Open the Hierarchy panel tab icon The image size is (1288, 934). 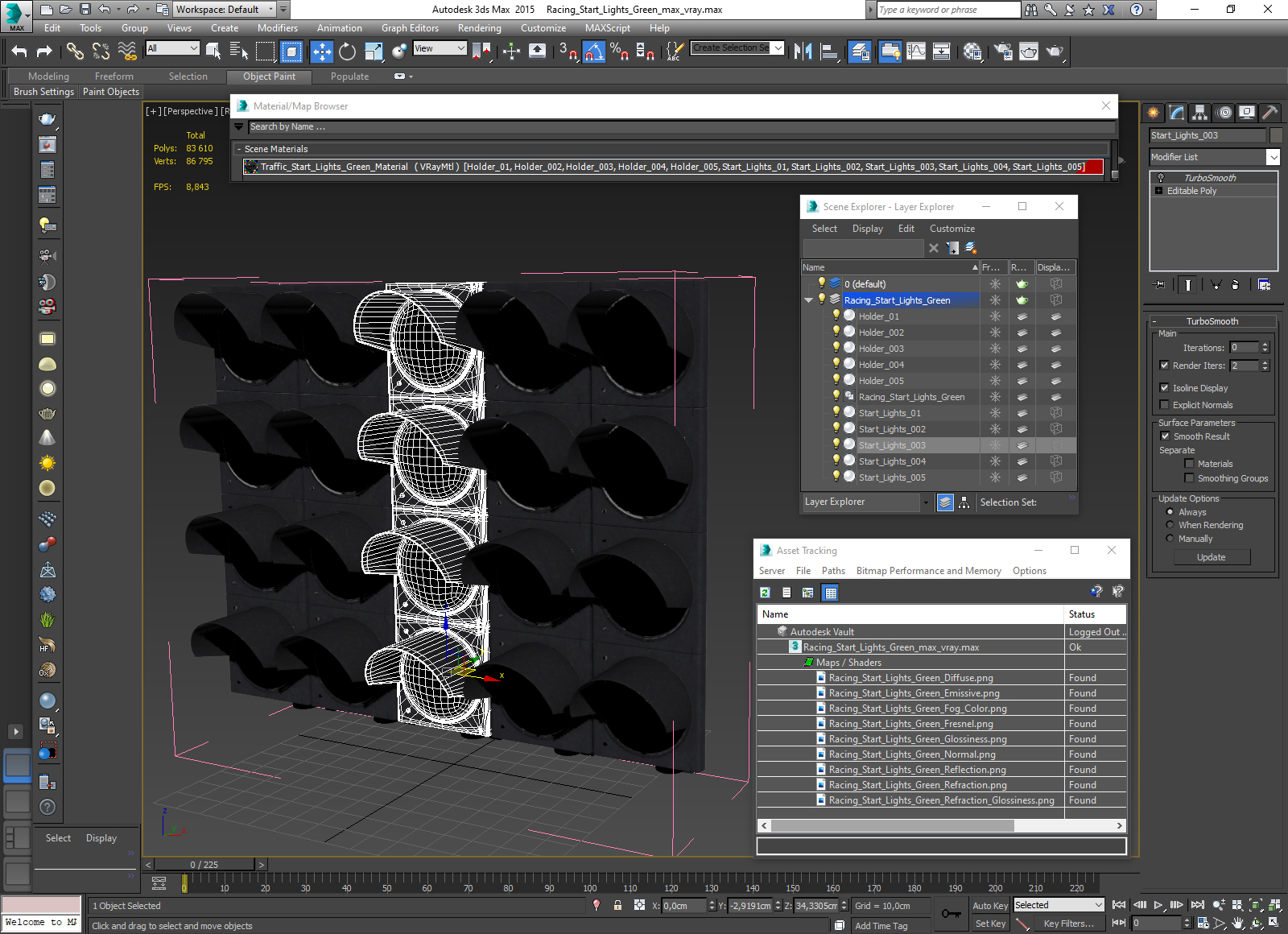[1200, 113]
